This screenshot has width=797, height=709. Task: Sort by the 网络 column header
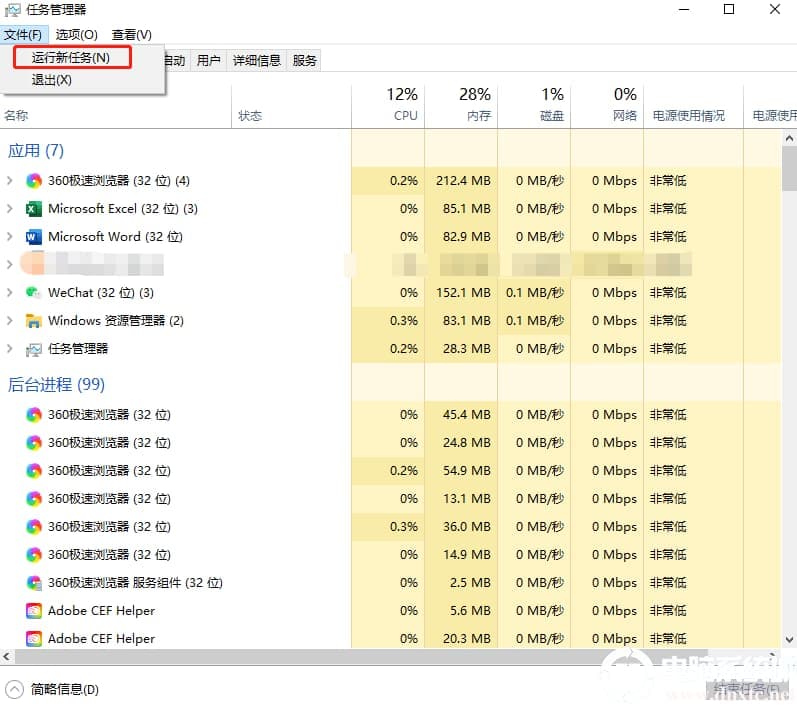(607, 106)
